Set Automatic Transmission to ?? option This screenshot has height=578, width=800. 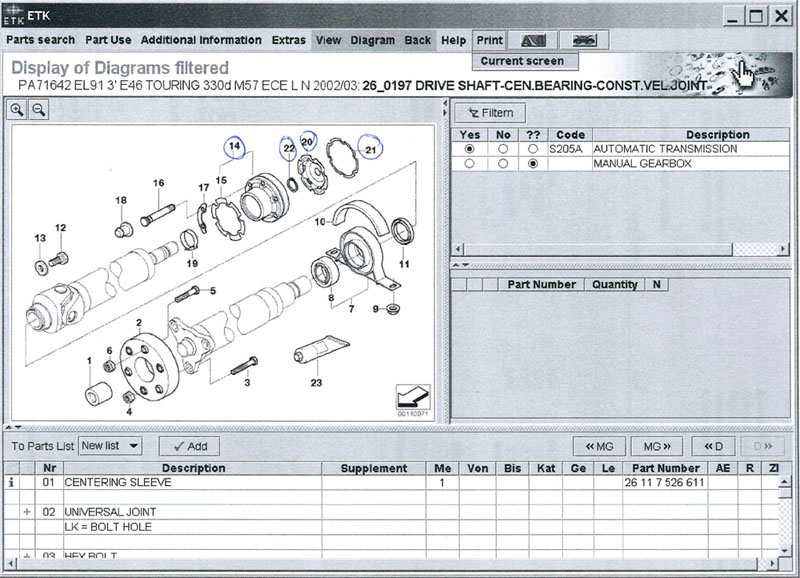533,149
